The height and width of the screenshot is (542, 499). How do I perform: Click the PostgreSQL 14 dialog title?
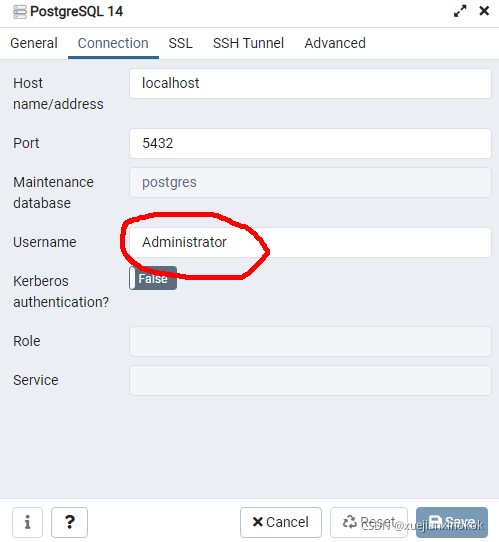76,12
